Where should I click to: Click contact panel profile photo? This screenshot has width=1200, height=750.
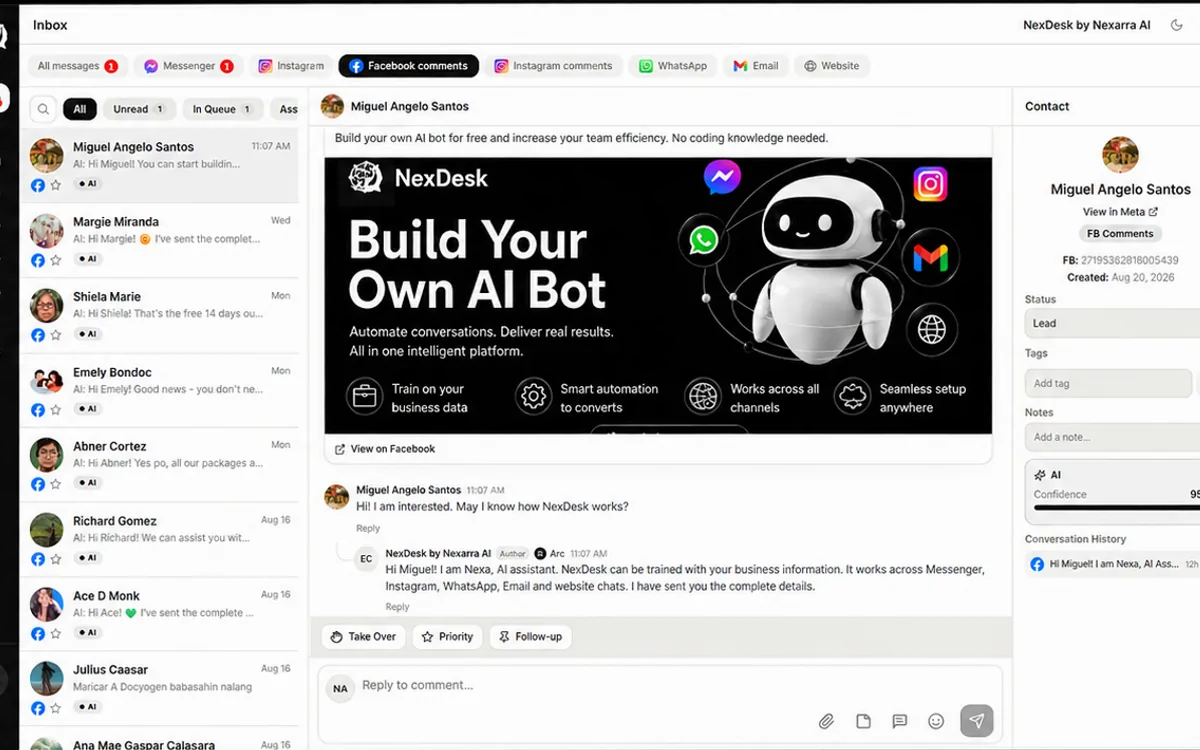[1120, 155]
